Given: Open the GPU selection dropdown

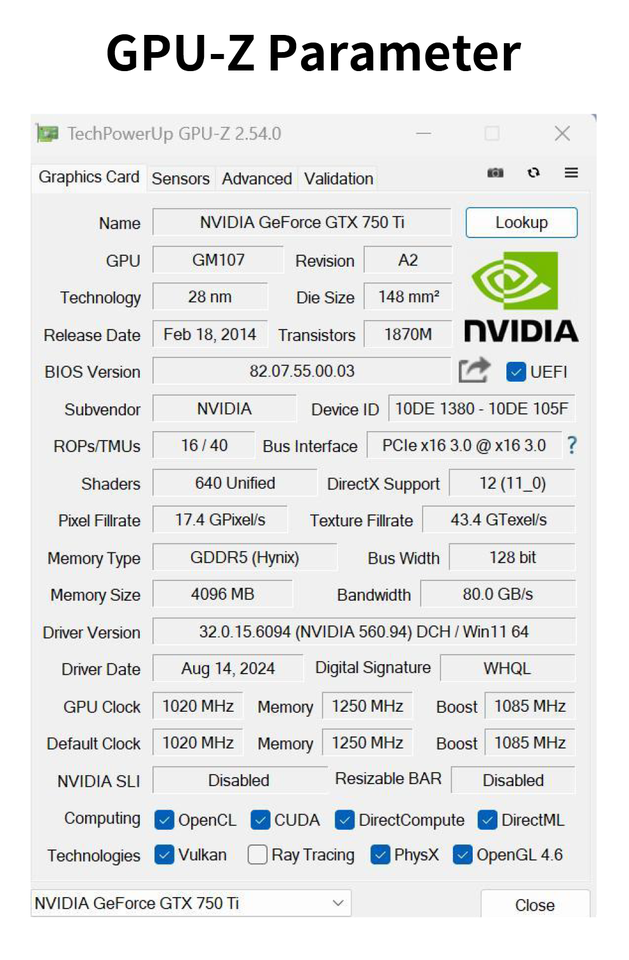Looking at the screenshot, I should (x=191, y=903).
